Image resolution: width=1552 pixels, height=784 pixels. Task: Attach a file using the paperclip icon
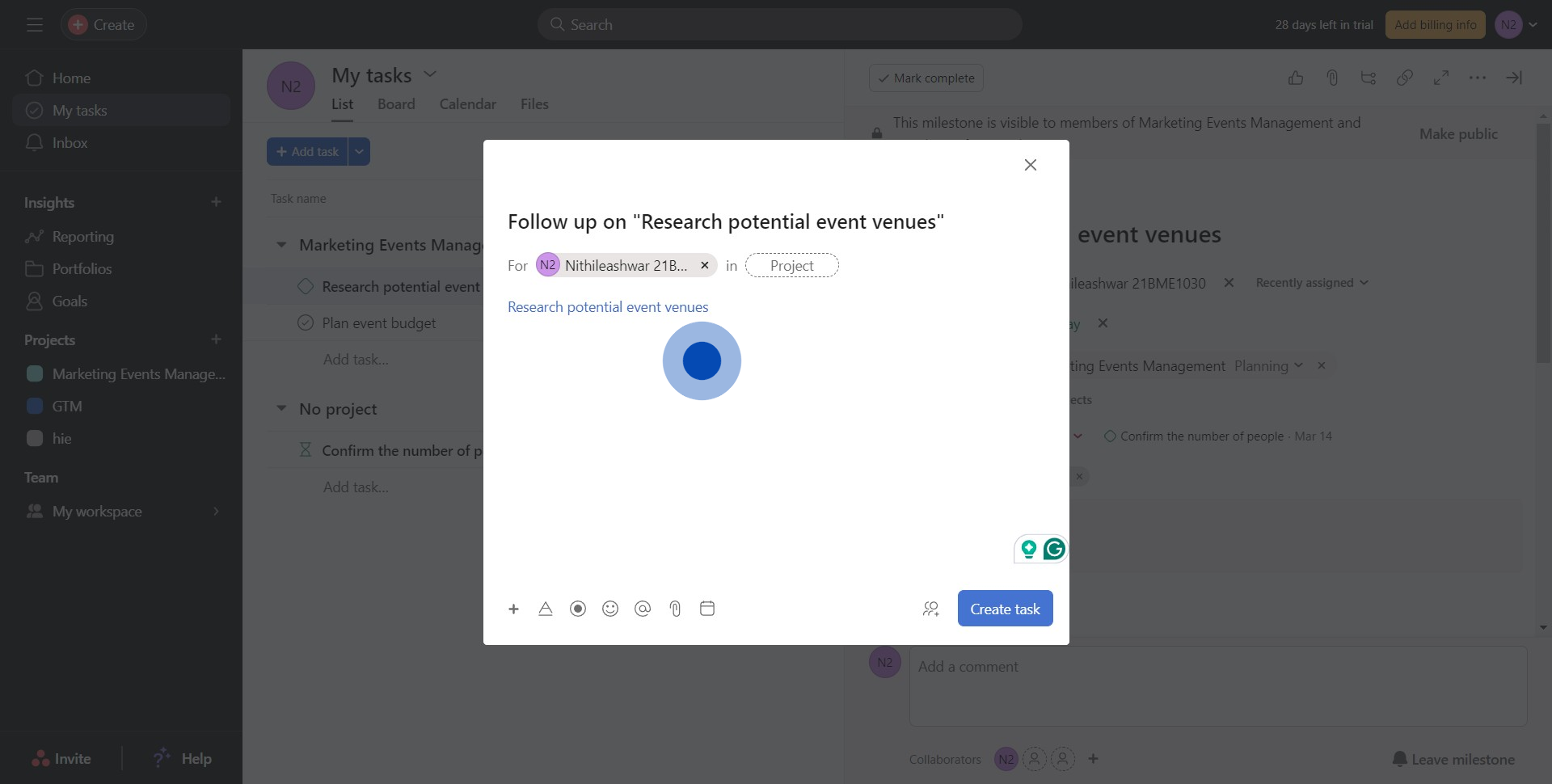coord(675,609)
